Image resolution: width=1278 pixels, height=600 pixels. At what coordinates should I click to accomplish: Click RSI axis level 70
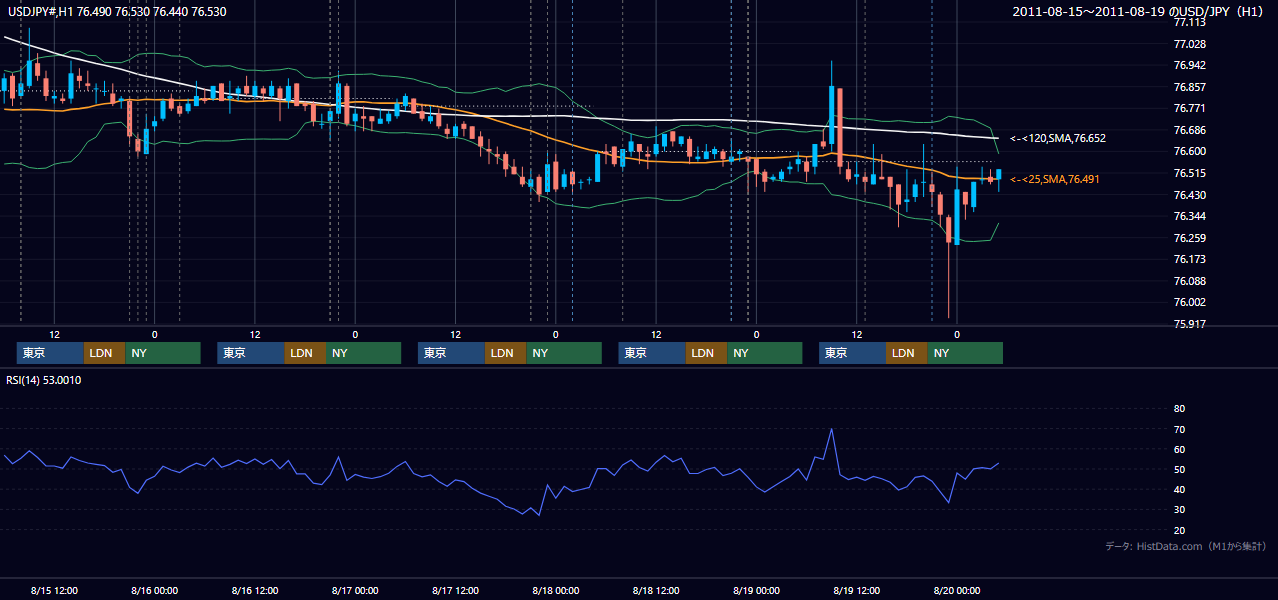(x=1179, y=429)
